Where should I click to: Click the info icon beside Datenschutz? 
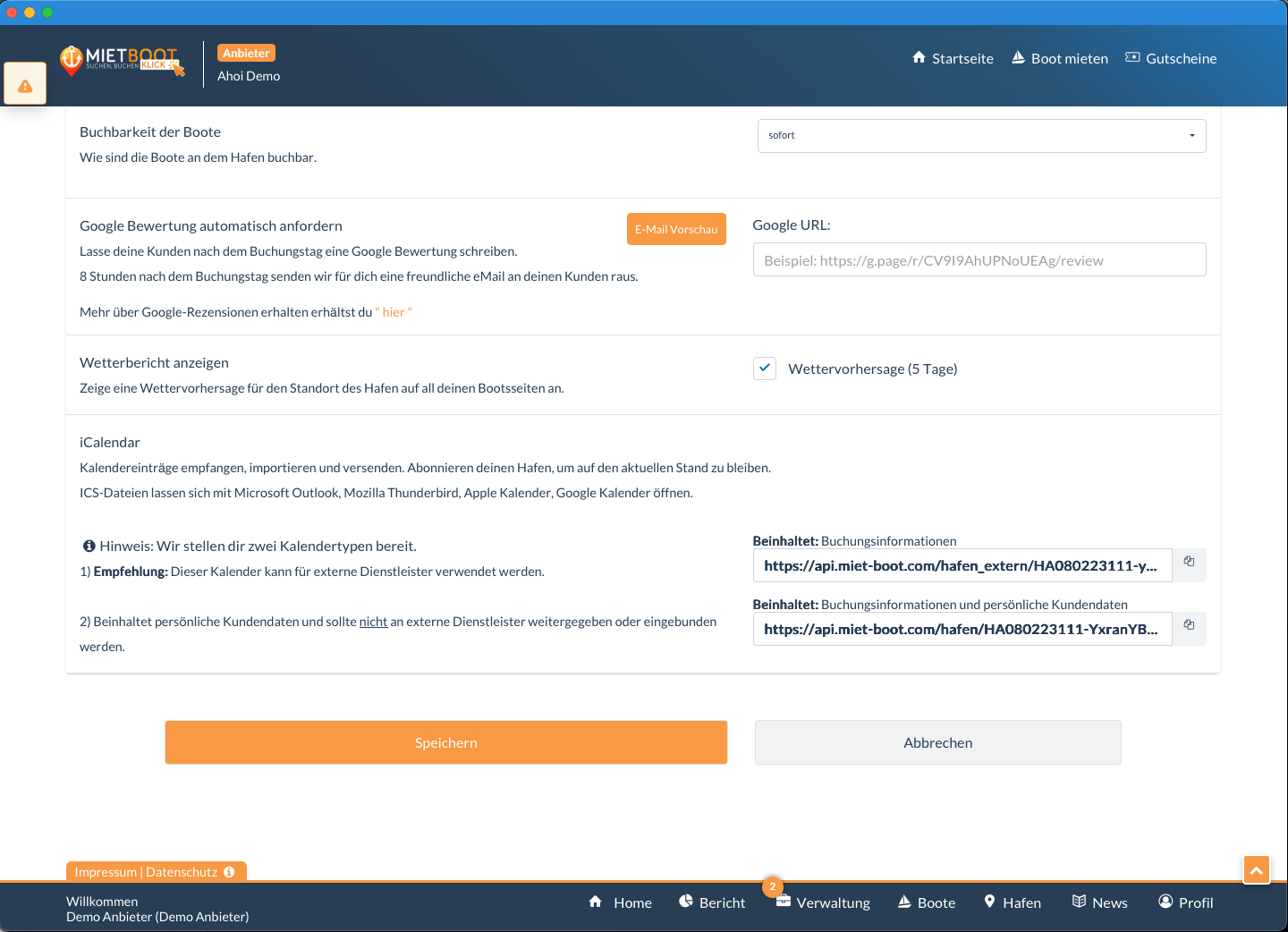(x=230, y=872)
